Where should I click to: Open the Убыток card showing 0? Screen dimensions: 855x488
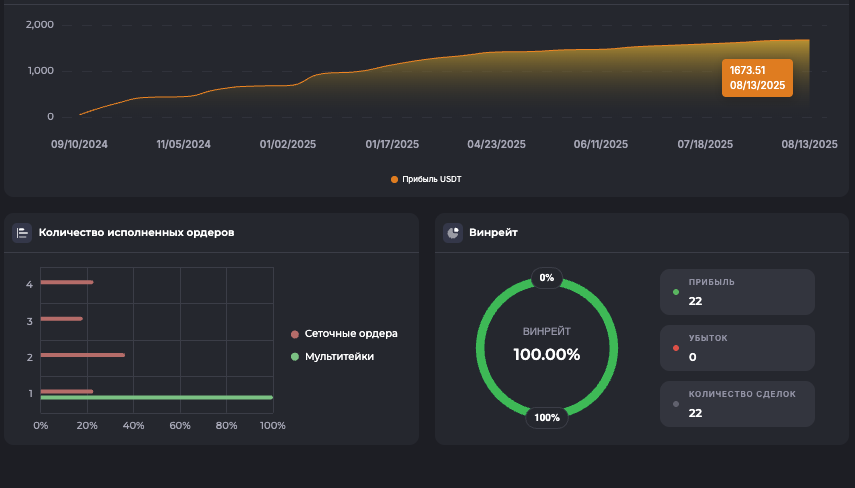click(737, 348)
